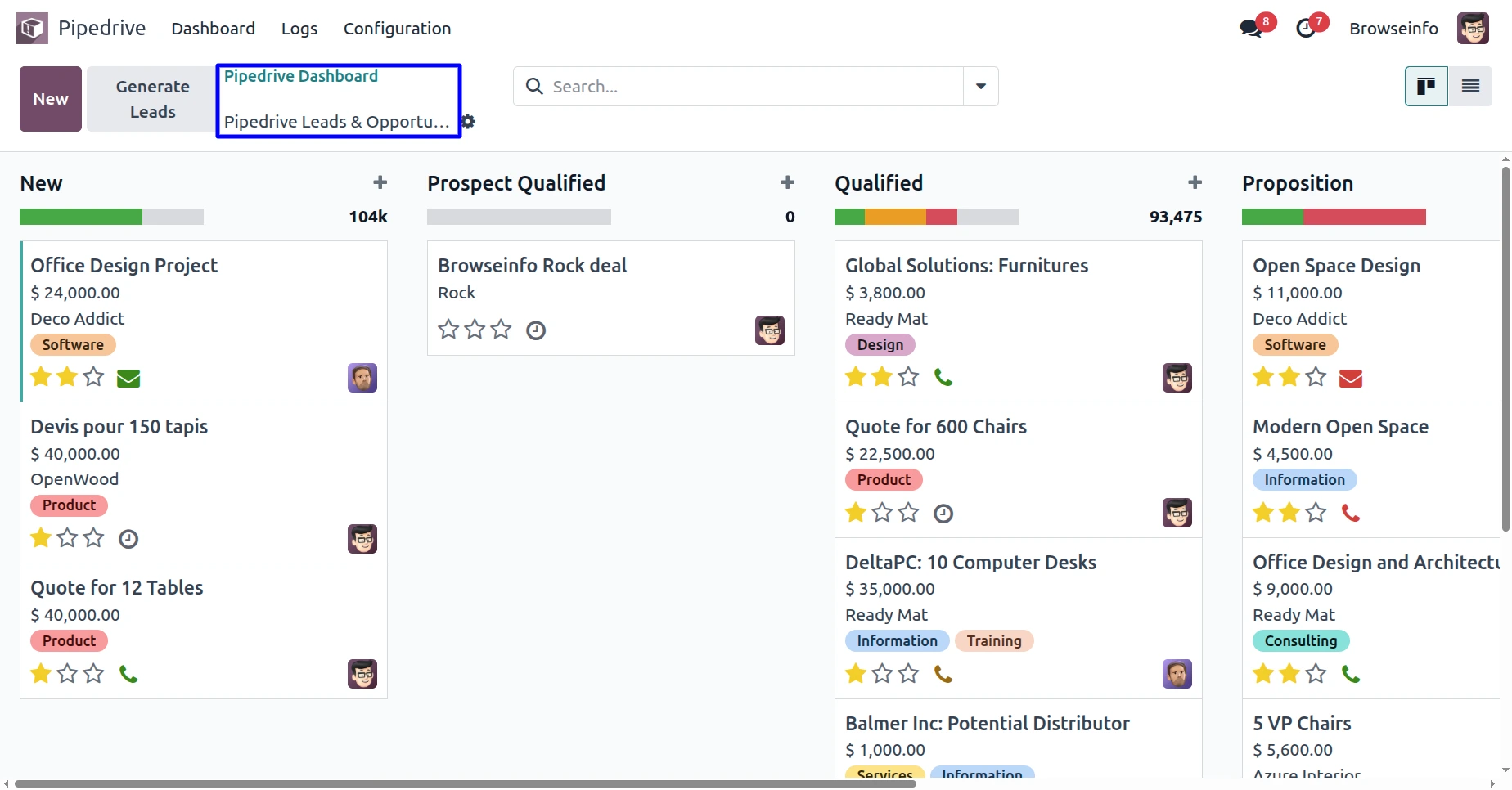Expand the search options dropdown arrow
Screen dimensions: 1512x790
tap(980, 87)
